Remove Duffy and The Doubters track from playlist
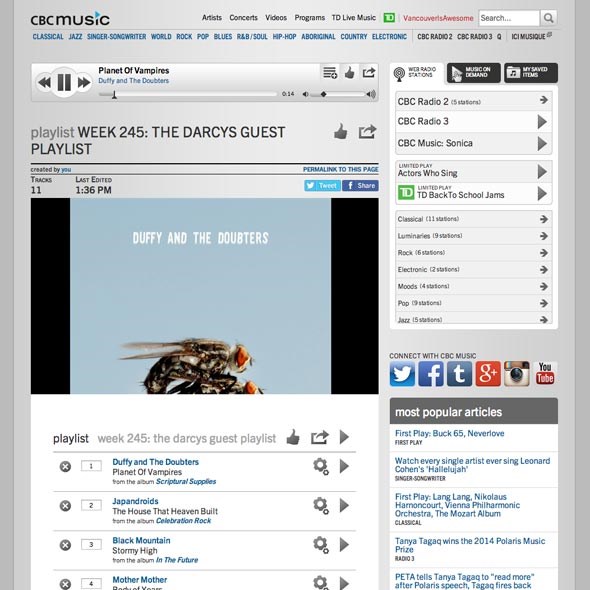The image size is (590, 590). (65, 467)
